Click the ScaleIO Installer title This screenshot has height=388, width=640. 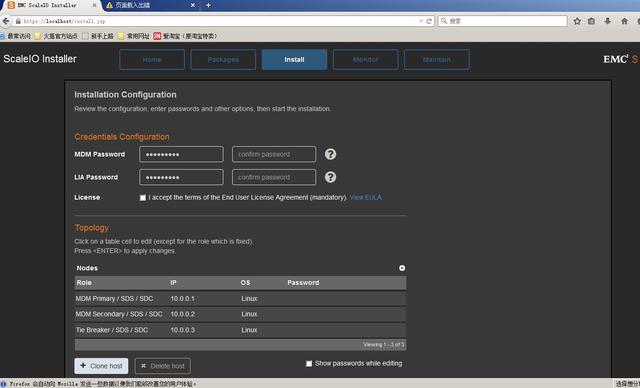point(40,59)
